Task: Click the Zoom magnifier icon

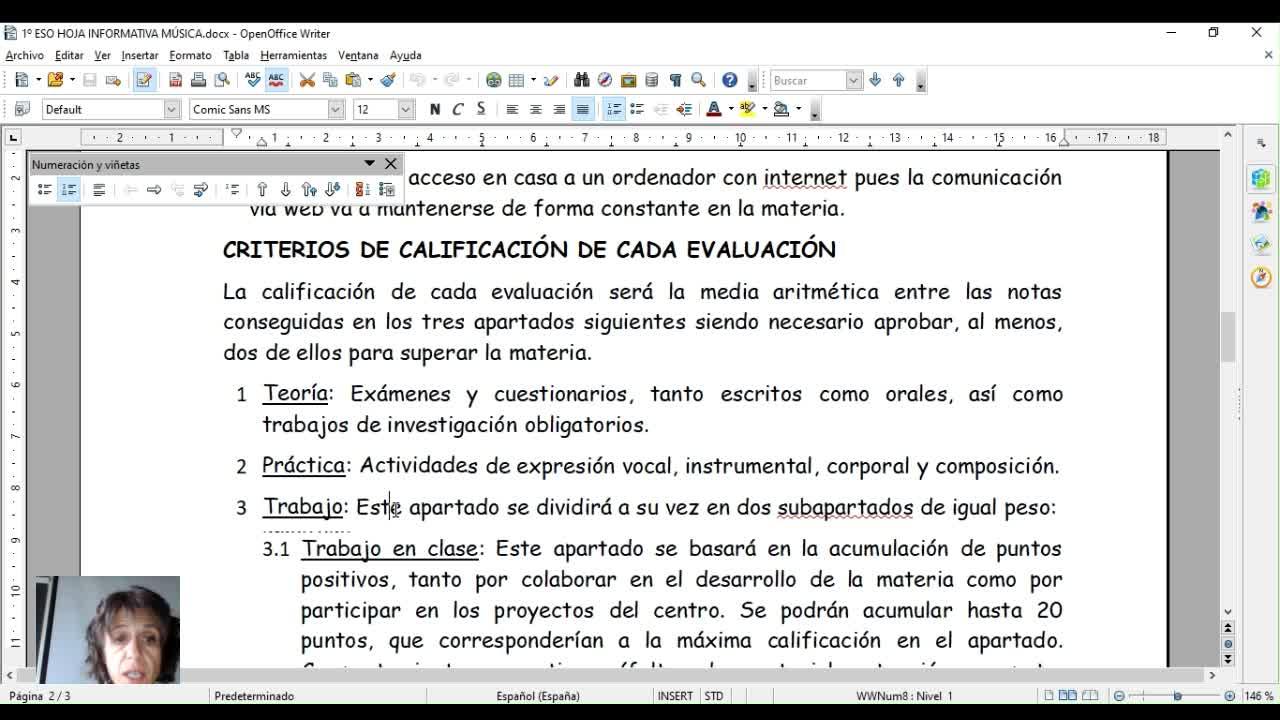Action: coord(699,80)
